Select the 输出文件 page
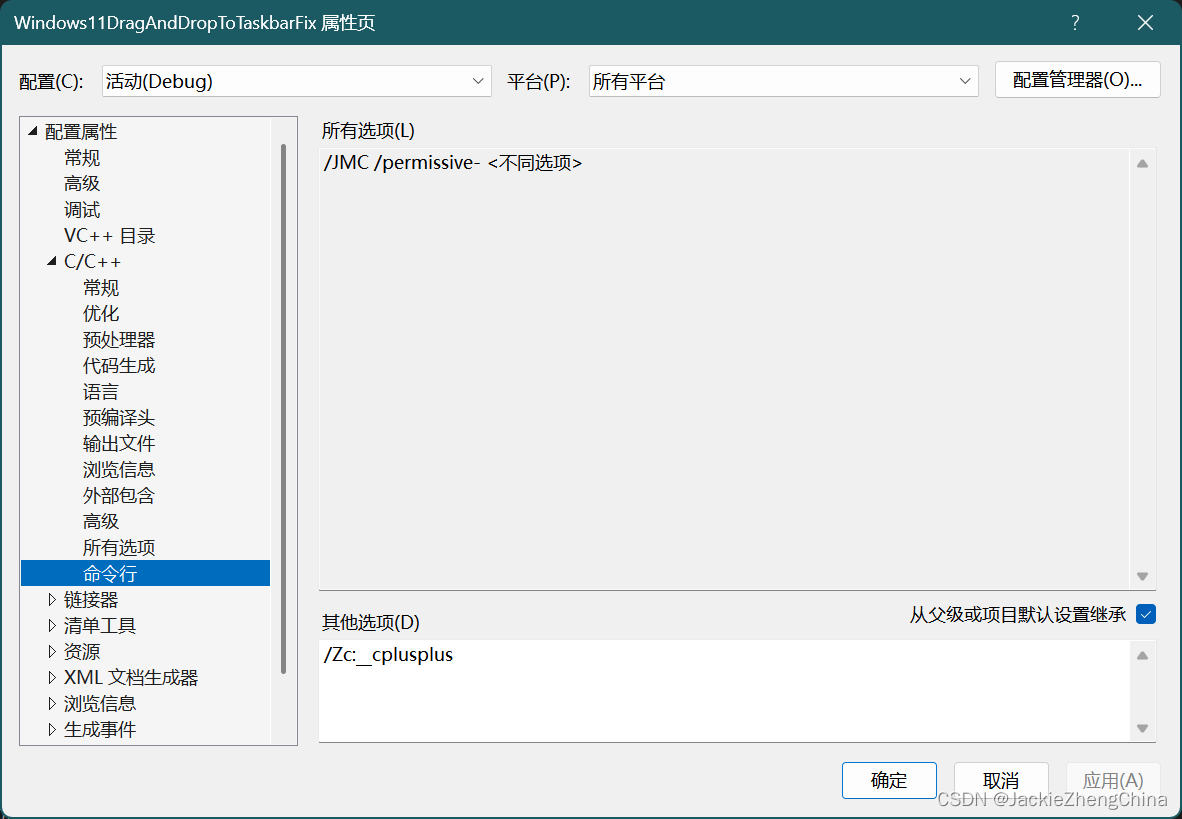This screenshot has height=819, width=1182. click(119, 443)
